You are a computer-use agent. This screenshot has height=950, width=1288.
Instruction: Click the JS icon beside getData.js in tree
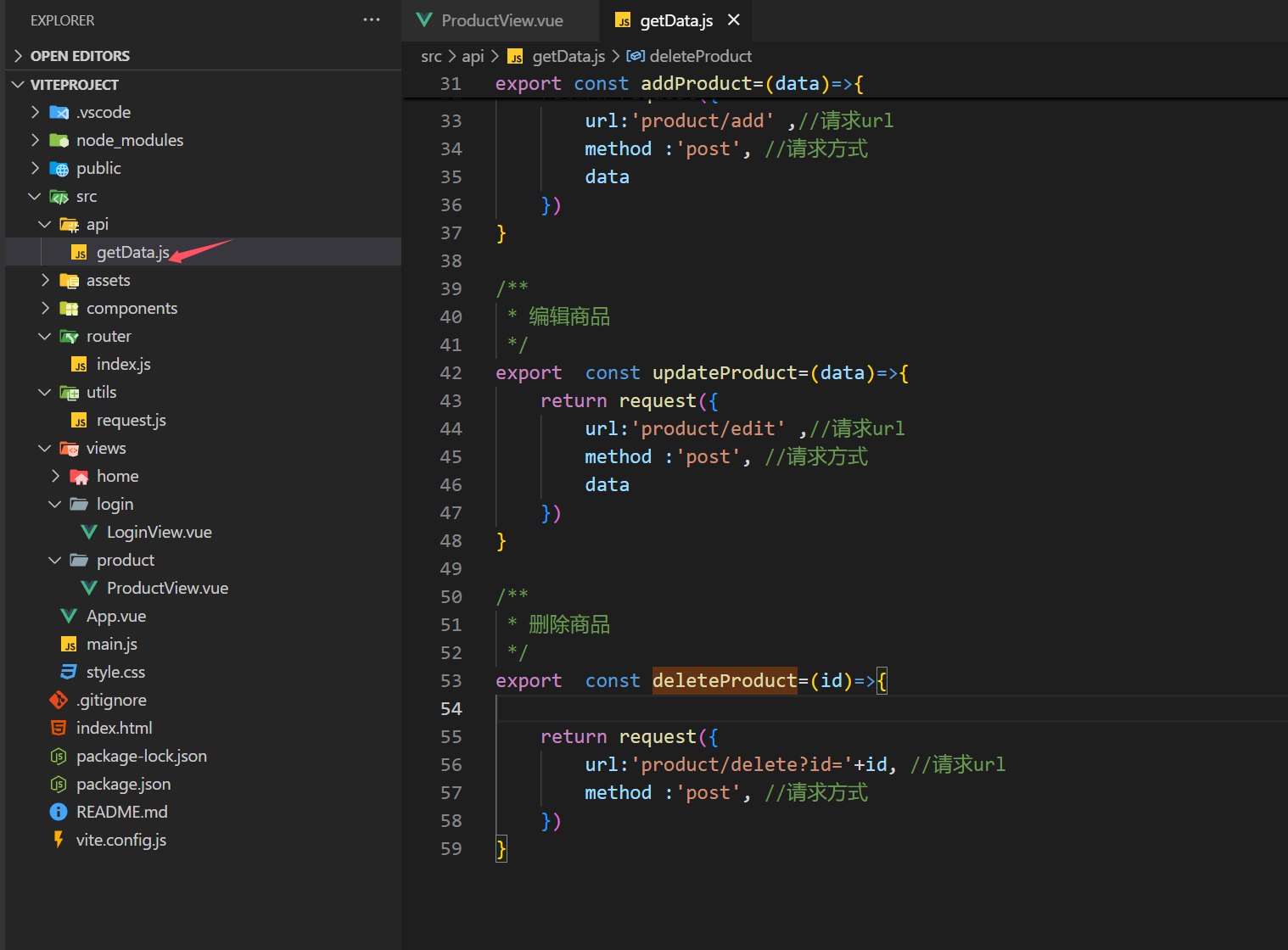79,253
